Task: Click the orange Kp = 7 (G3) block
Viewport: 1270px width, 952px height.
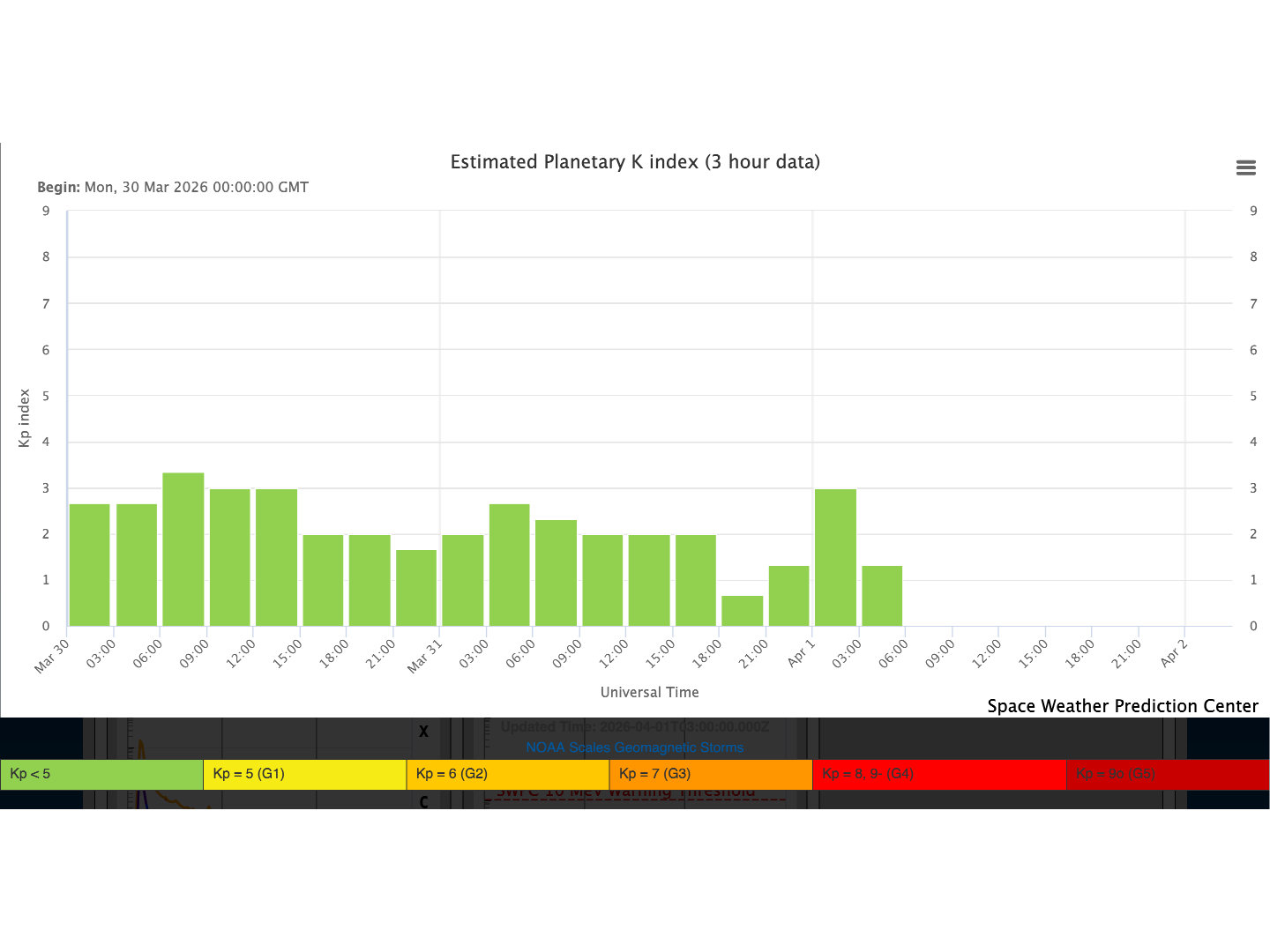Action: point(710,774)
